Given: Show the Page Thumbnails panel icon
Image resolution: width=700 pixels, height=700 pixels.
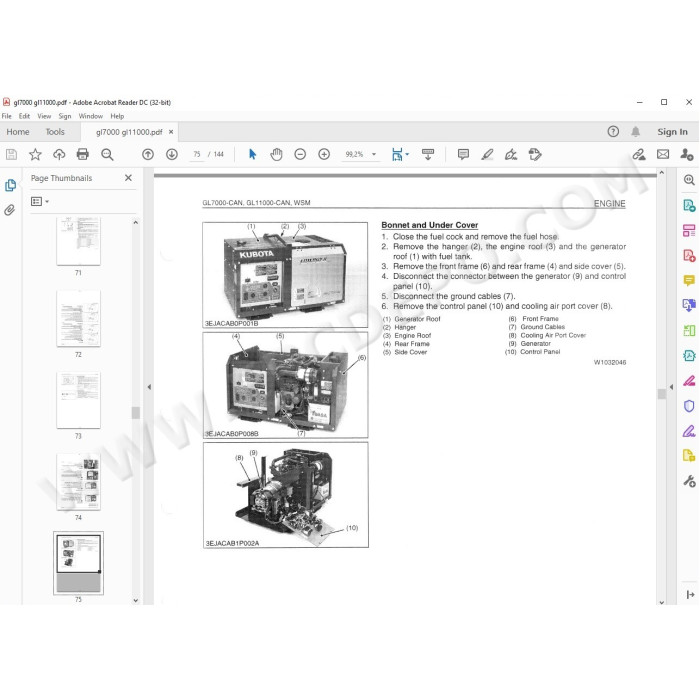Looking at the screenshot, I should (10, 185).
